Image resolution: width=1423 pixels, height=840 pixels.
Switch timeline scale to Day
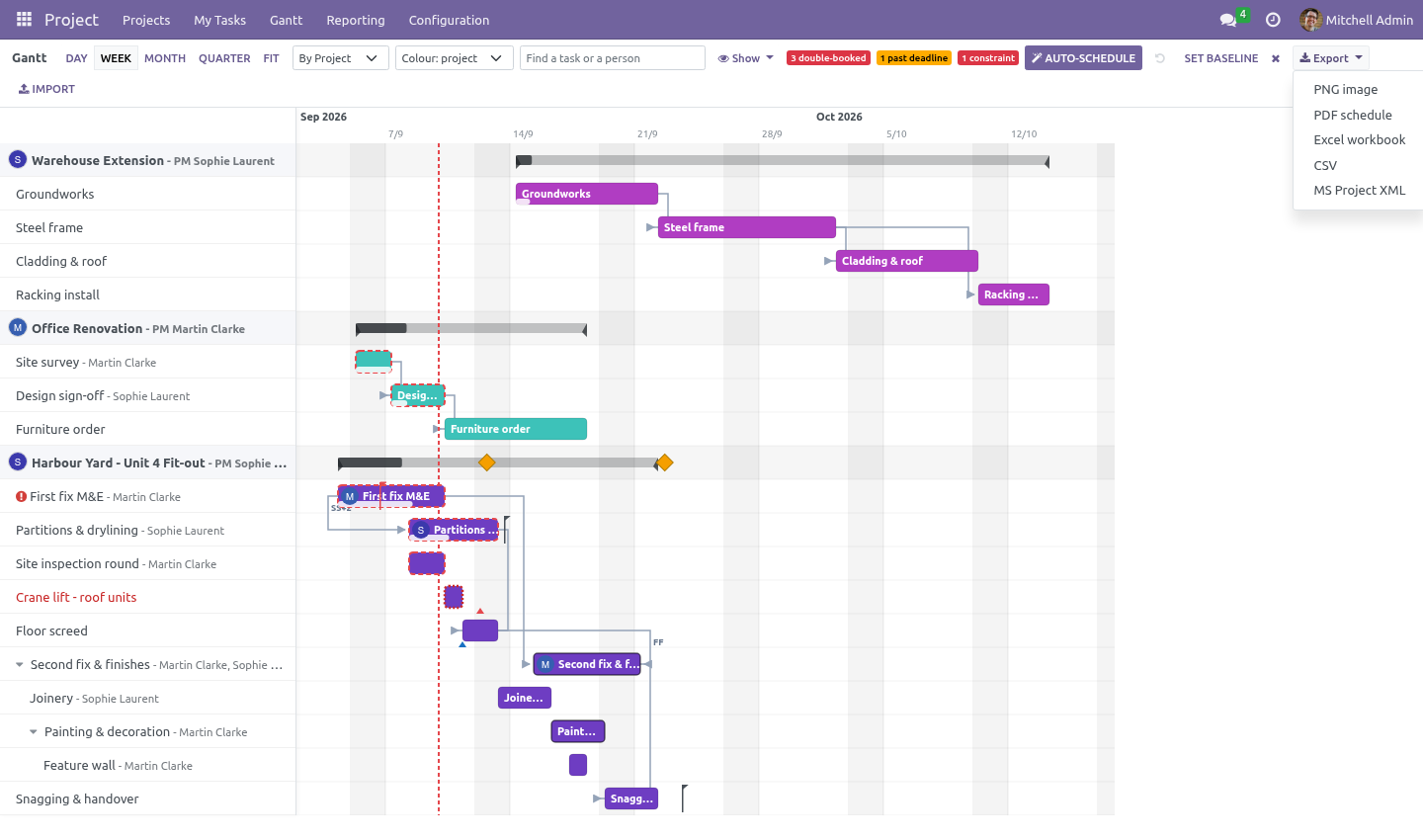pyautogui.click(x=77, y=58)
